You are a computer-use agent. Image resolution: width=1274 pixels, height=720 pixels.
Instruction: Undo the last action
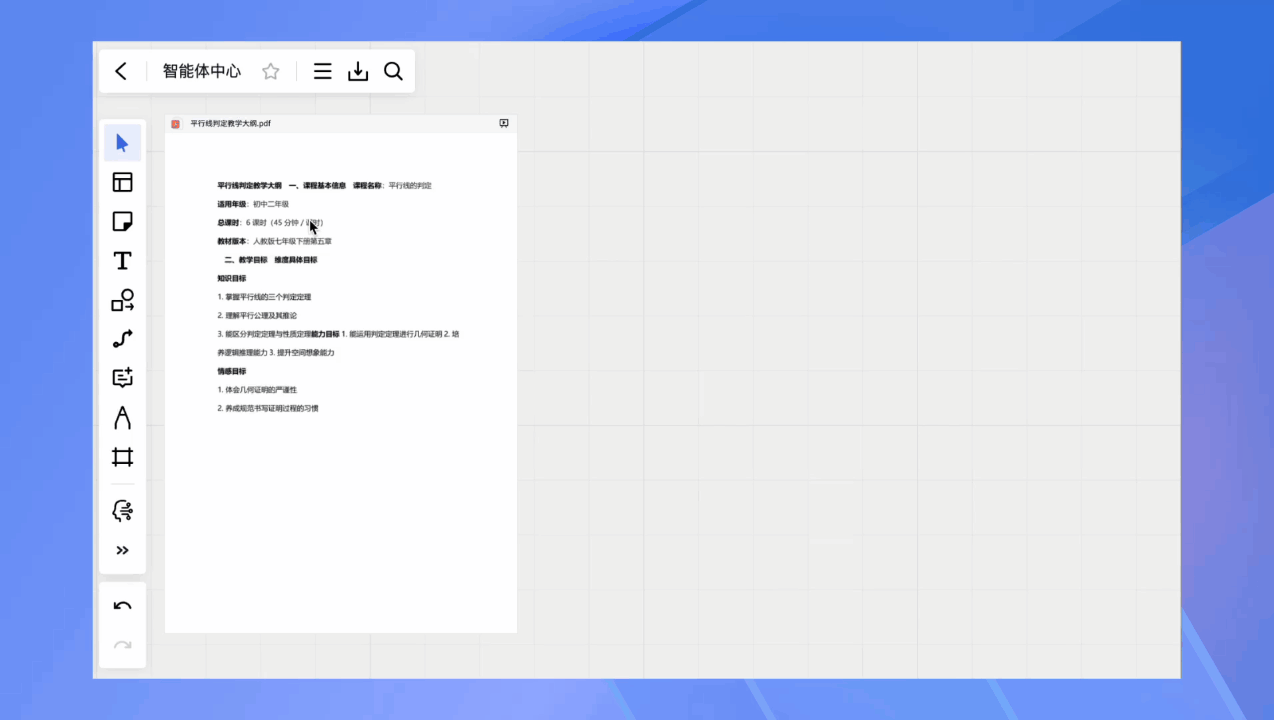[122, 606]
